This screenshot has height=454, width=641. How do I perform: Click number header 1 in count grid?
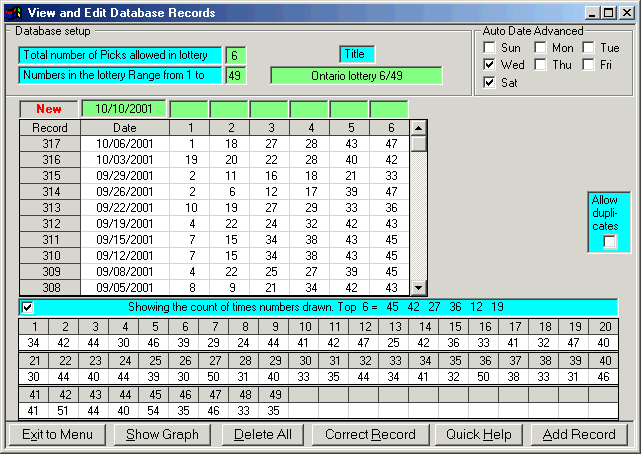[34, 327]
